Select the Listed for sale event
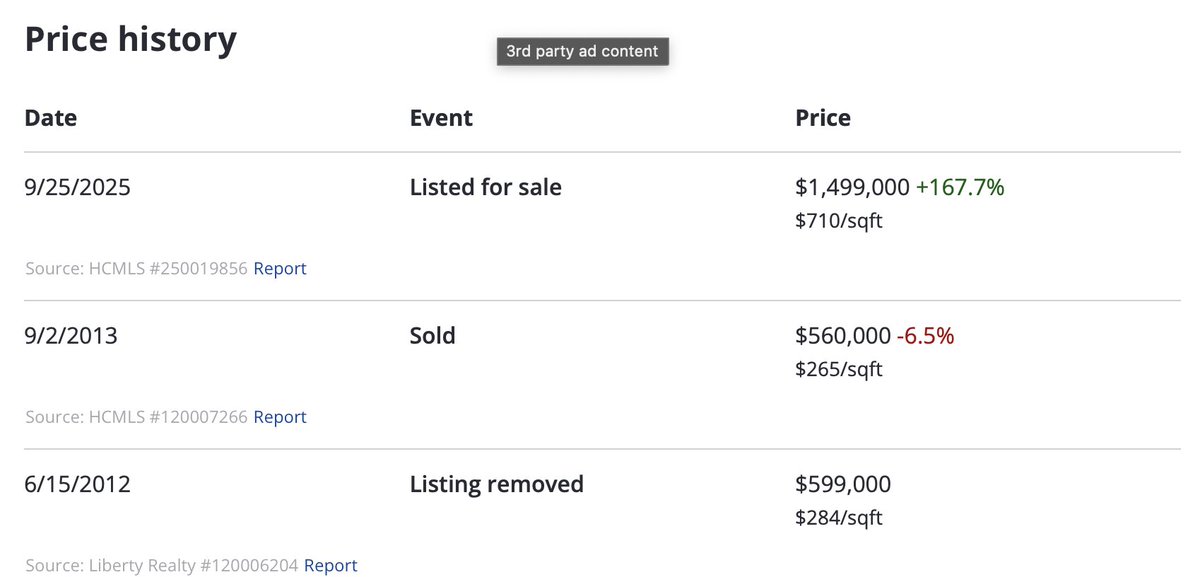1200x577 pixels. [486, 187]
